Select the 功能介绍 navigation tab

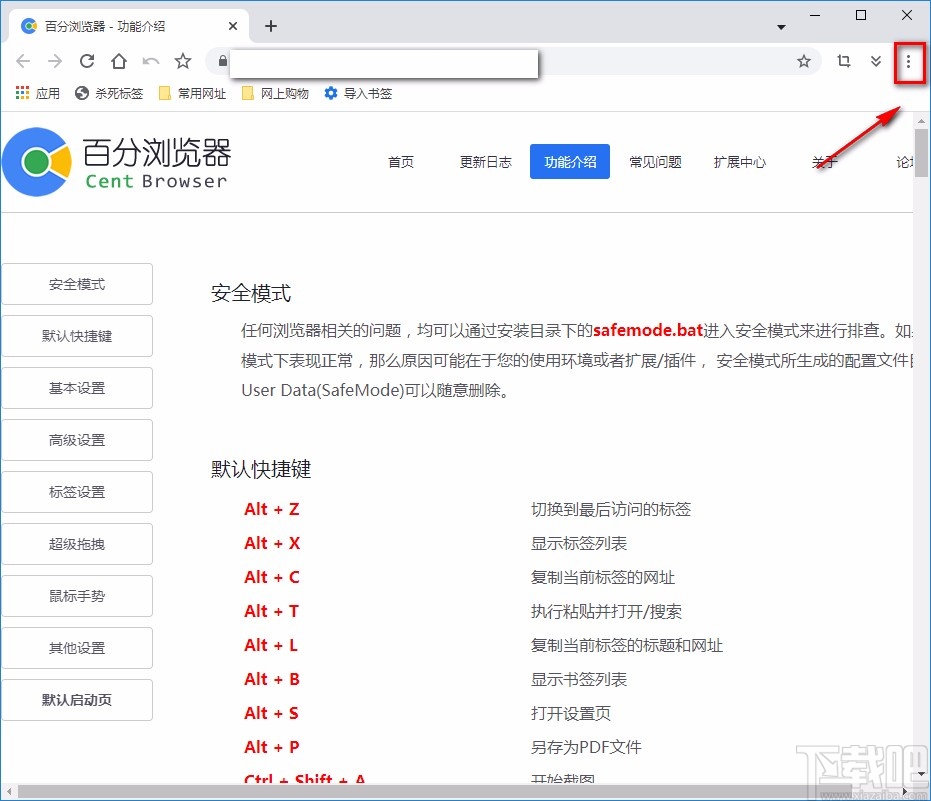click(x=569, y=161)
